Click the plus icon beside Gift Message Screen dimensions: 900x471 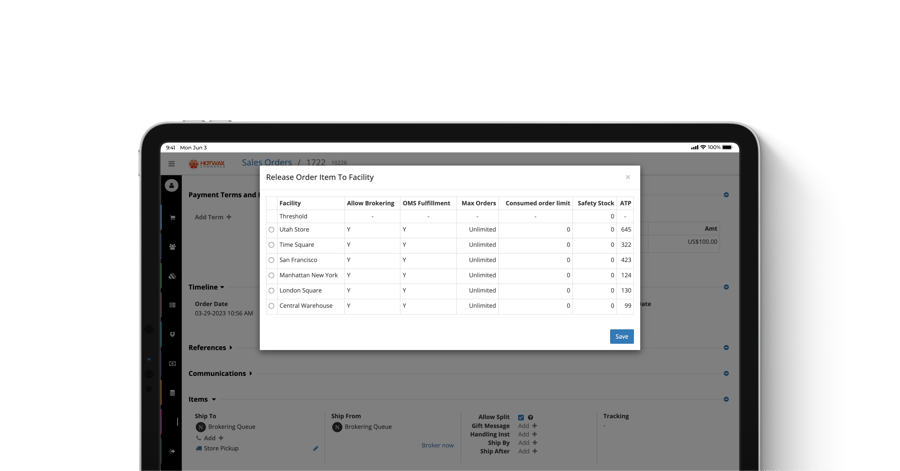pyautogui.click(x=535, y=426)
